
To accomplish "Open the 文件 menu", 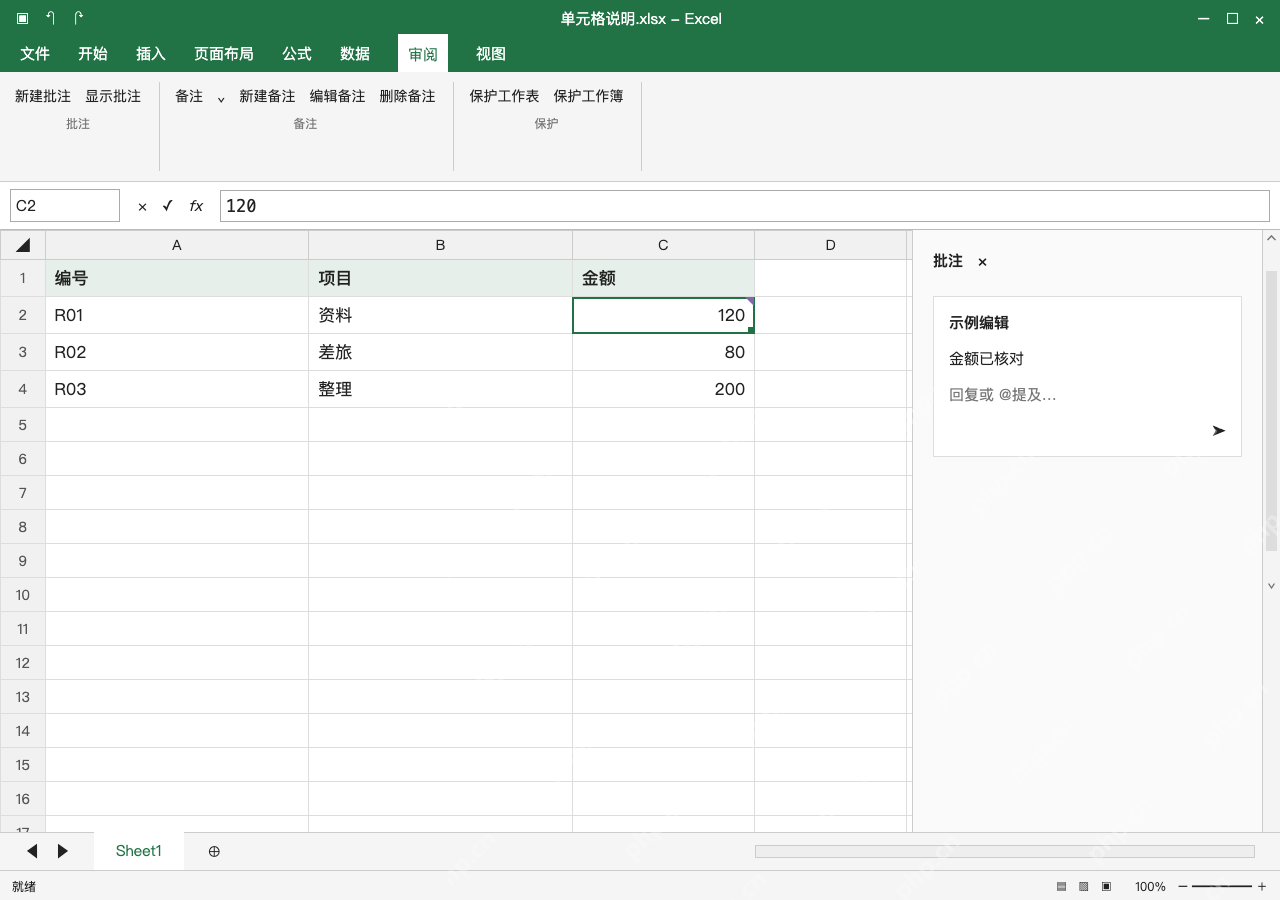I will point(35,54).
